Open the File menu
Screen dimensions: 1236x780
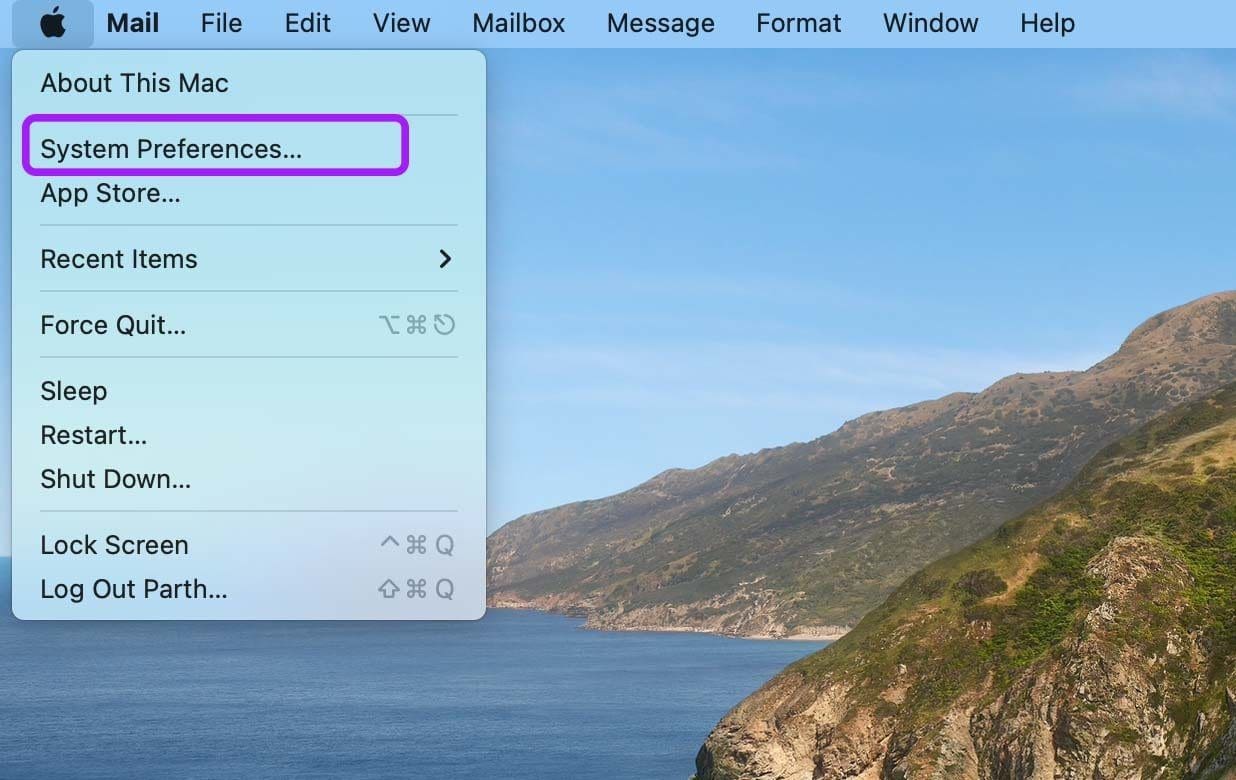click(x=221, y=23)
